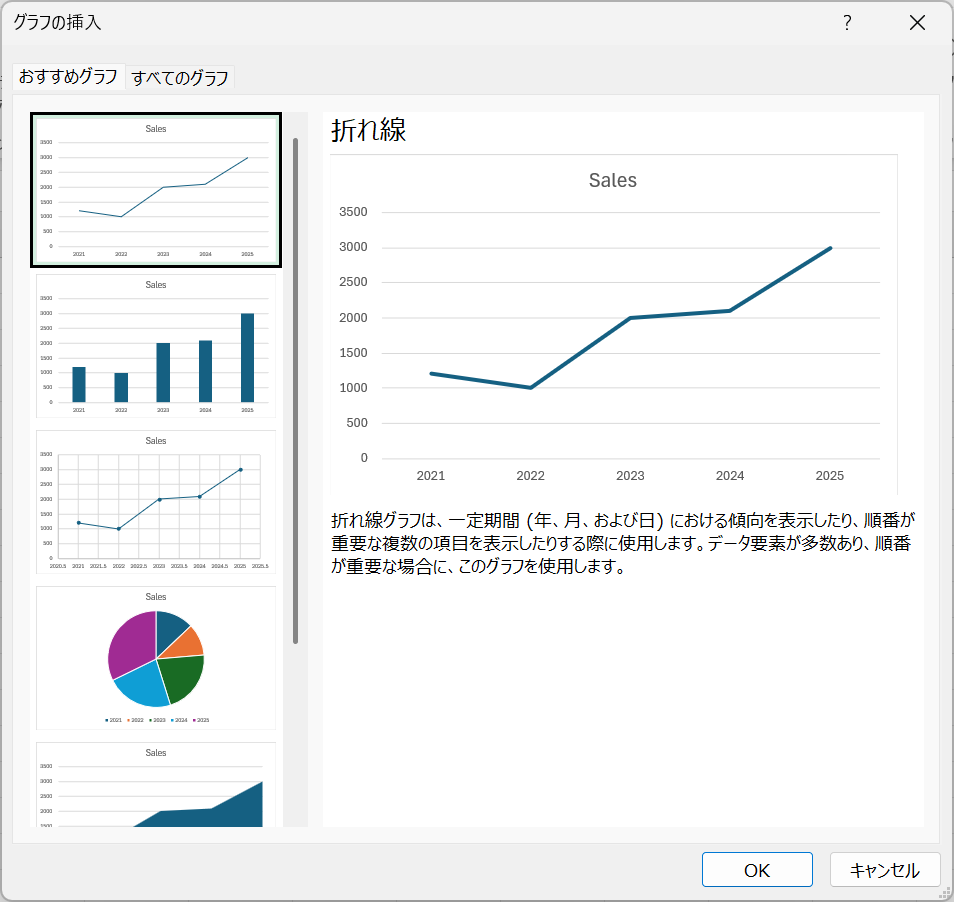Close the グラフの挿入 dialog with X

tap(917, 23)
